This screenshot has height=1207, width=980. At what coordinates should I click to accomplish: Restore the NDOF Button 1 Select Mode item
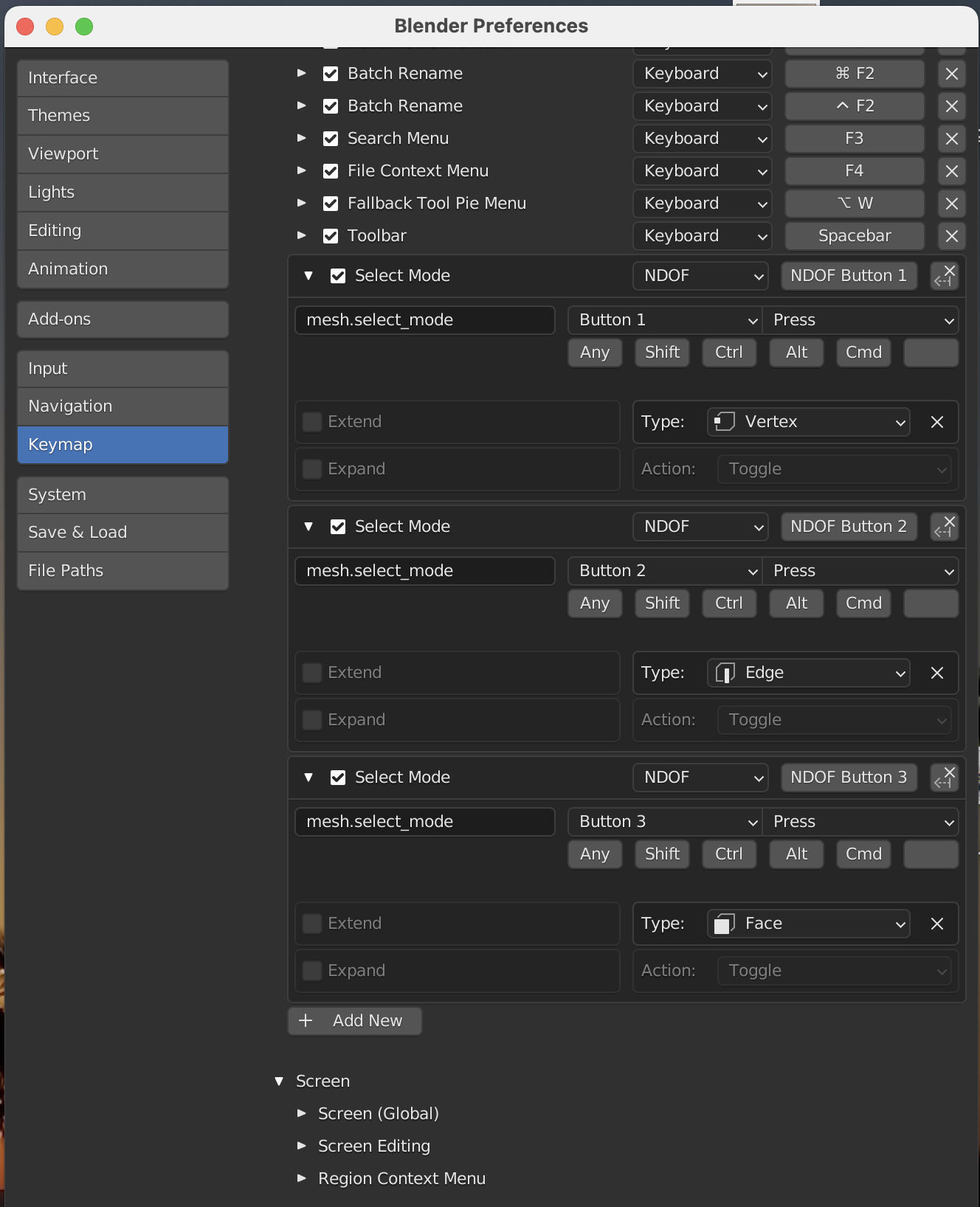tap(945, 276)
